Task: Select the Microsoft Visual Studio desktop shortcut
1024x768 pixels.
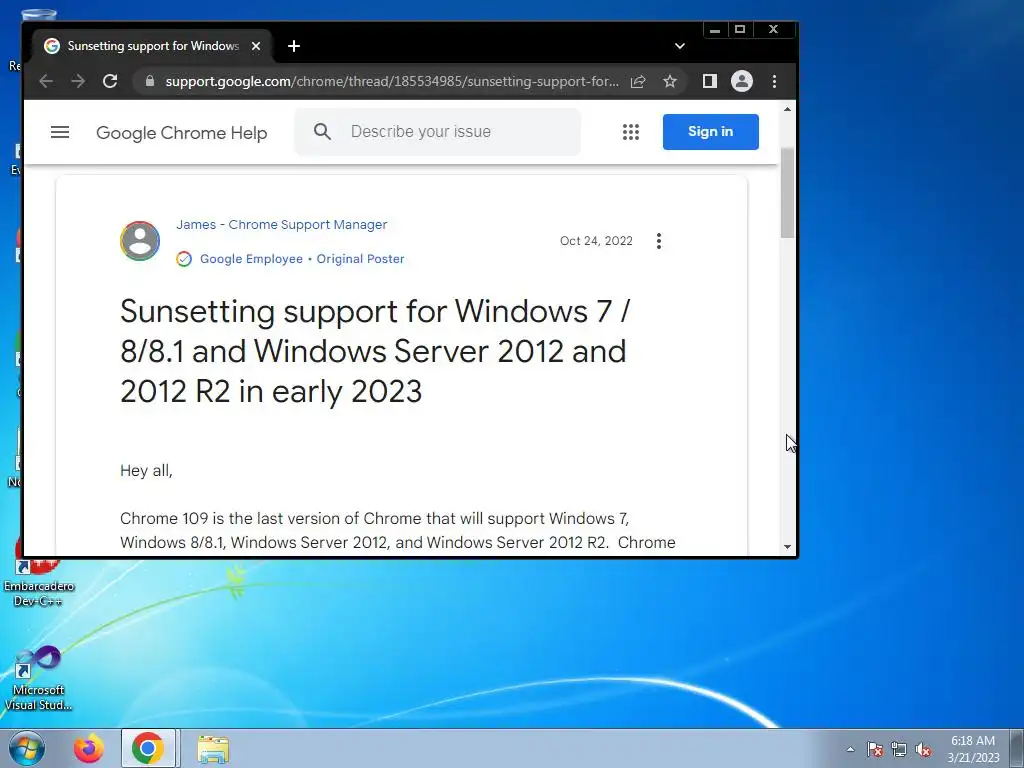Action: click(39, 679)
